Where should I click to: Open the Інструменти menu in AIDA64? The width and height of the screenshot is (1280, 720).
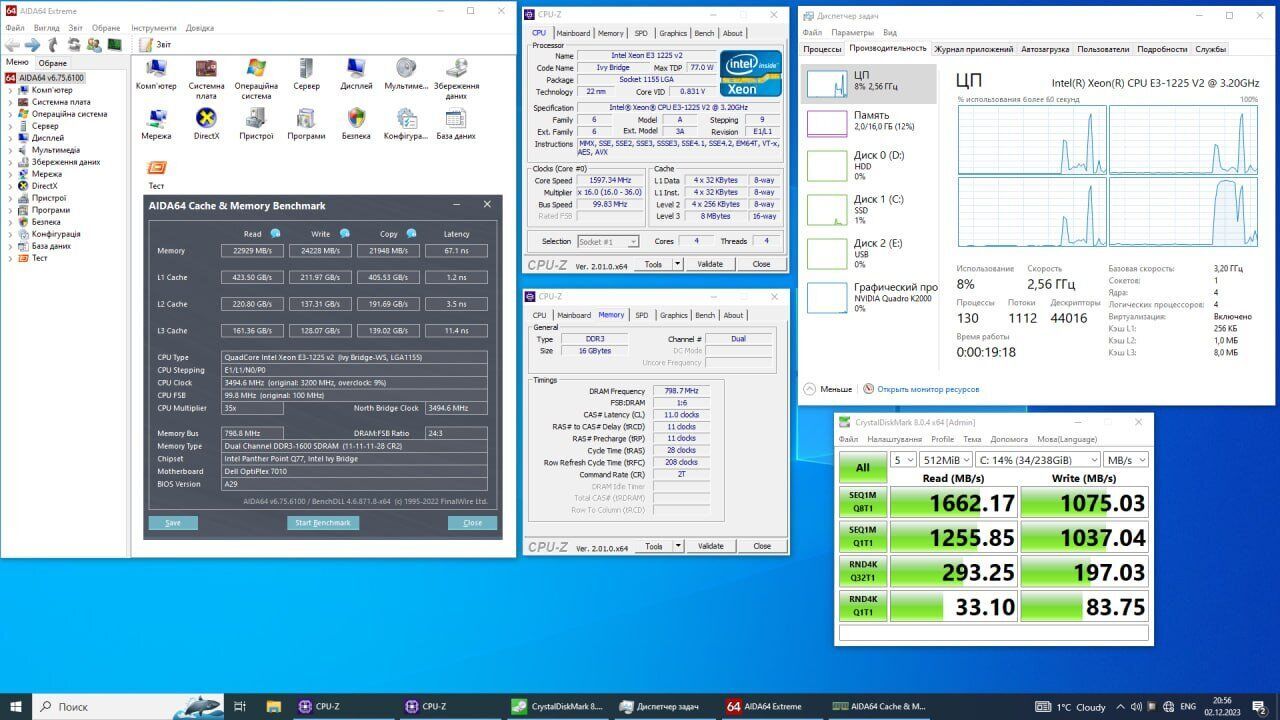[x=153, y=28]
